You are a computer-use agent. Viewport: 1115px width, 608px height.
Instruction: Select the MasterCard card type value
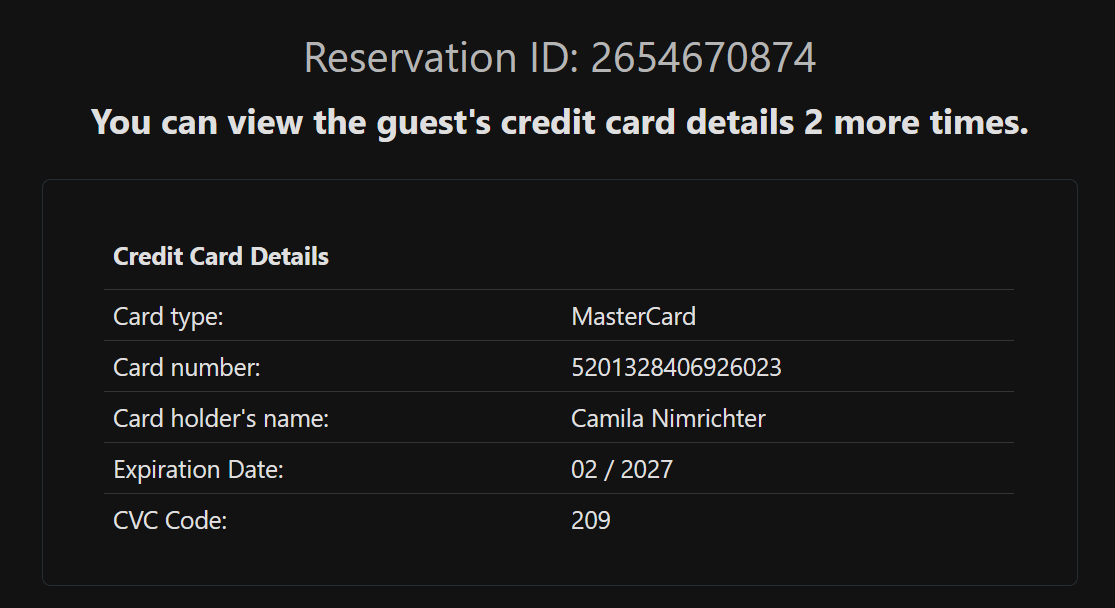633,317
